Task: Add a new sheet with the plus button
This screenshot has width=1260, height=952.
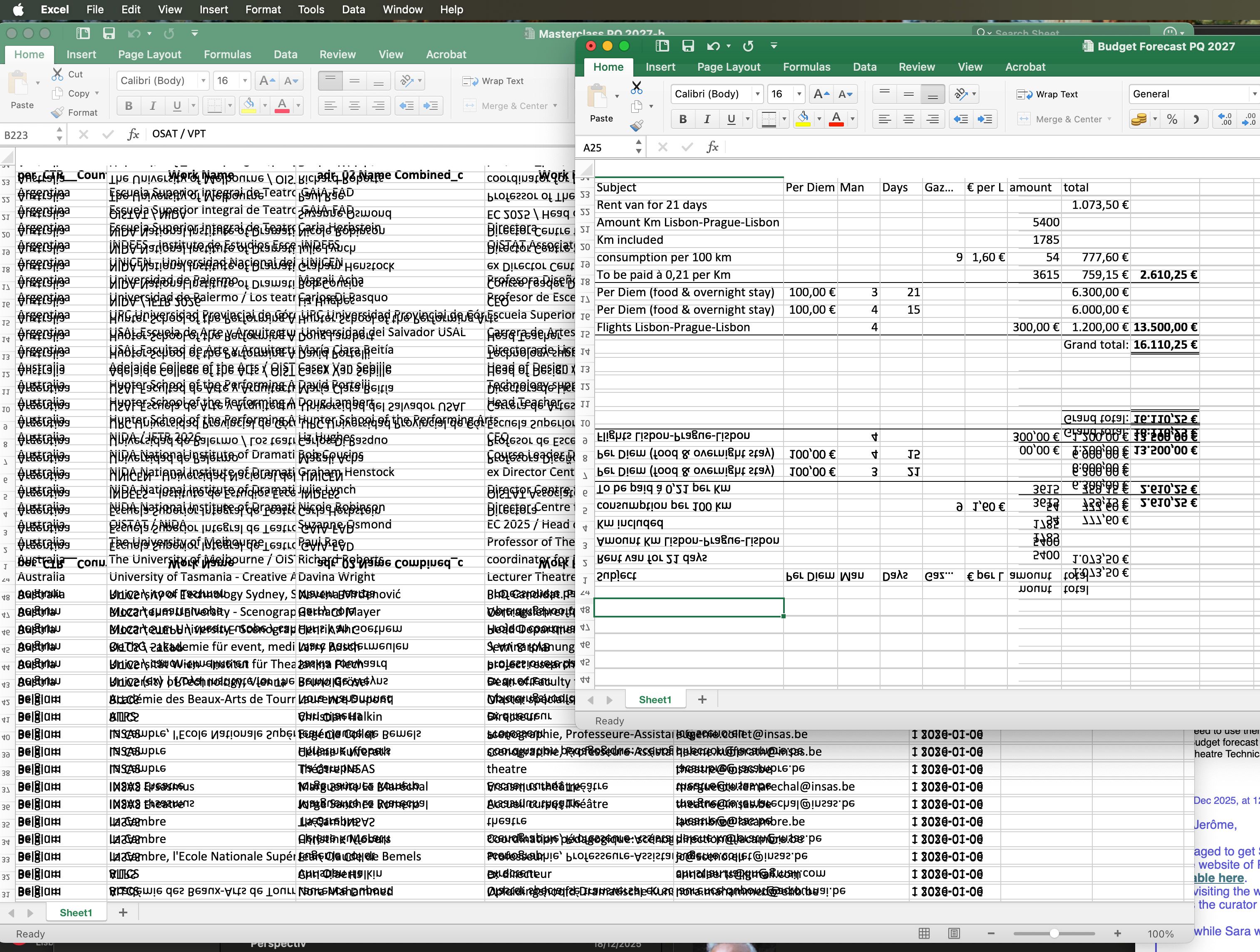Action: pos(702,699)
